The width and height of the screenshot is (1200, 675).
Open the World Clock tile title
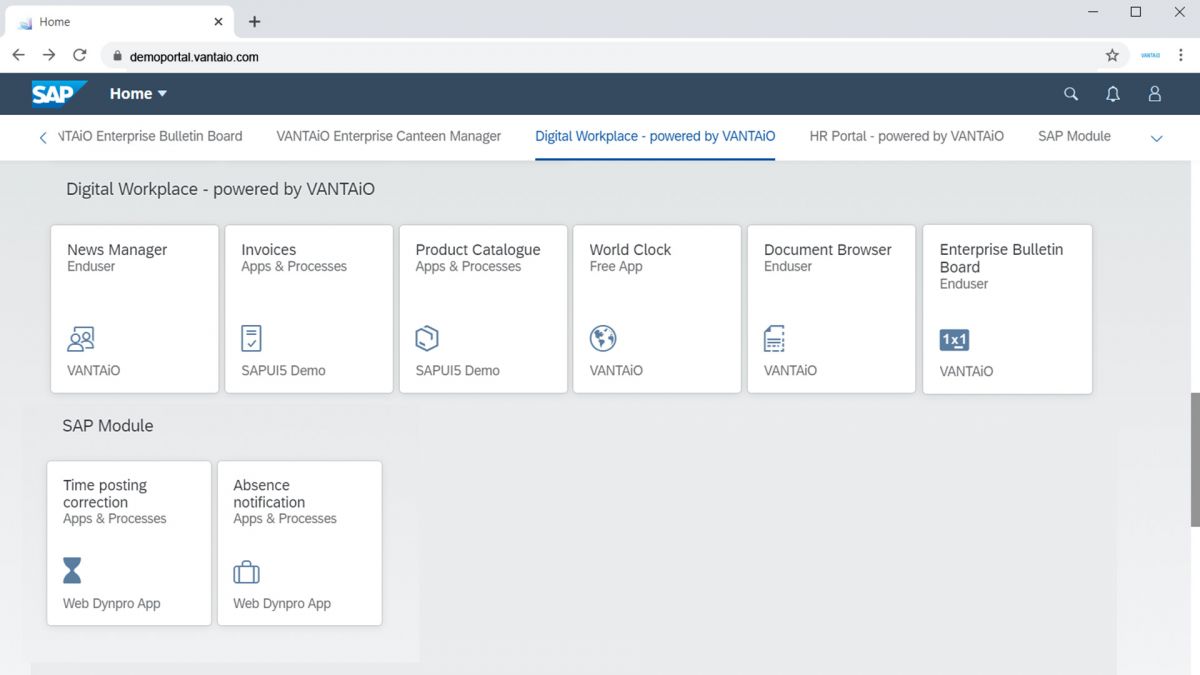tap(630, 250)
